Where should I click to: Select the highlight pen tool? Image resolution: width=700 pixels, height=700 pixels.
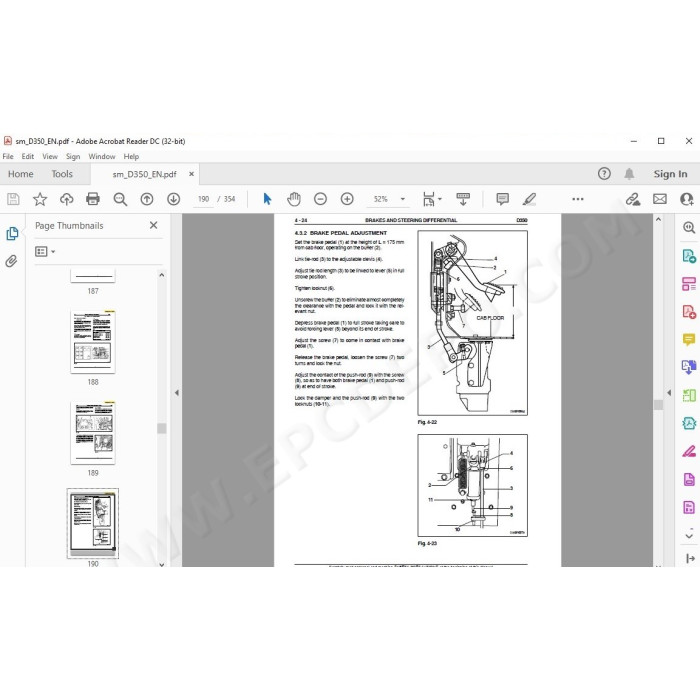529,199
